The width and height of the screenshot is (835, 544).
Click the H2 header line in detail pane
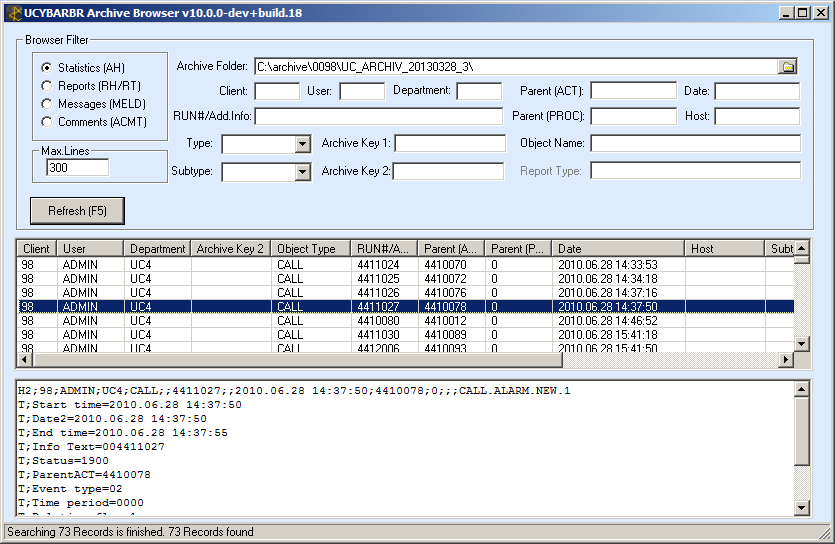pyautogui.click(x=294, y=390)
